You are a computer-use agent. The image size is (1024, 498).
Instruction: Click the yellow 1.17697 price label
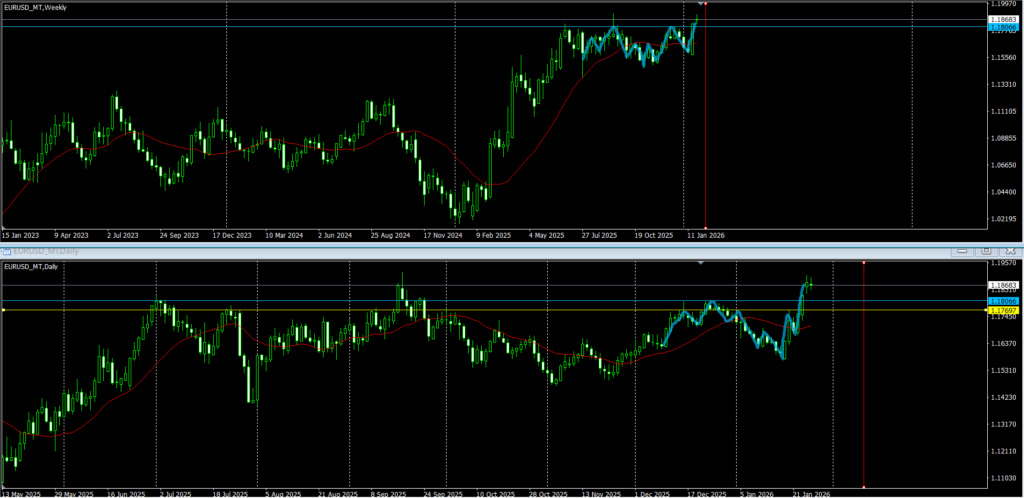tap(1003, 310)
